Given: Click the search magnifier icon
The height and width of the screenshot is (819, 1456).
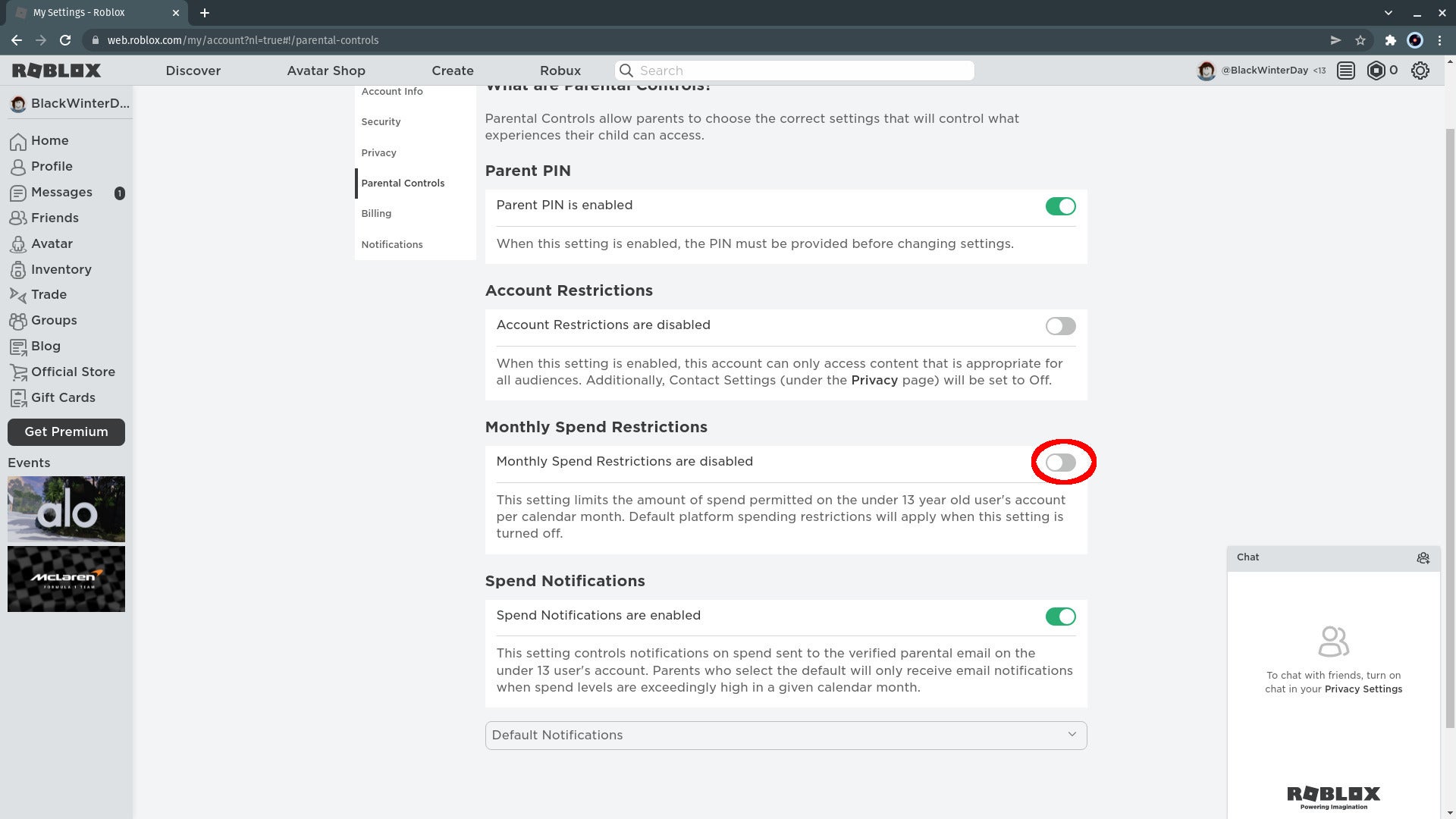Looking at the screenshot, I should pos(626,71).
